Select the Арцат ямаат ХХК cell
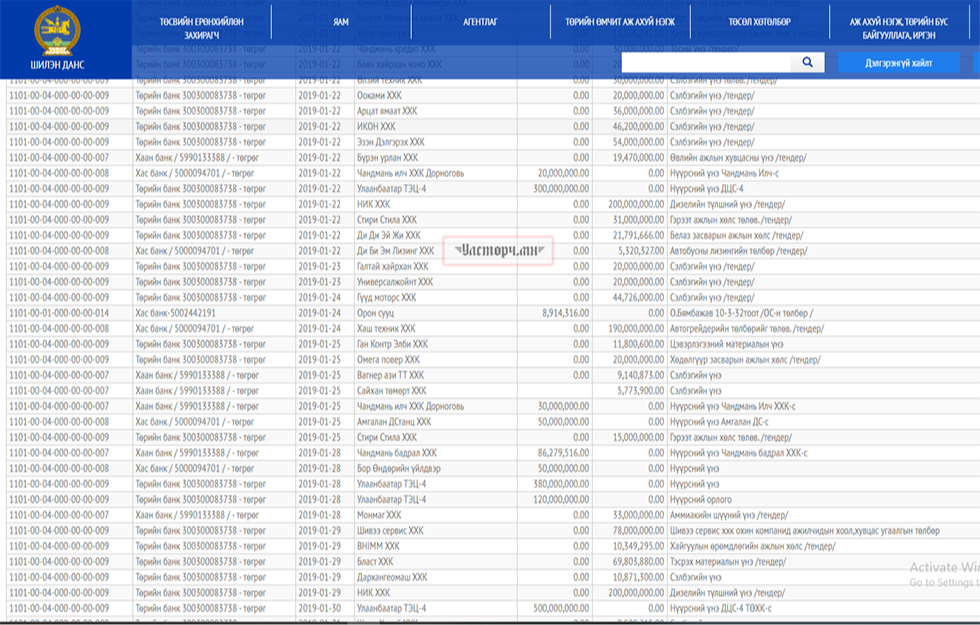The width and height of the screenshot is (980, 625). [x=387, y=111]
